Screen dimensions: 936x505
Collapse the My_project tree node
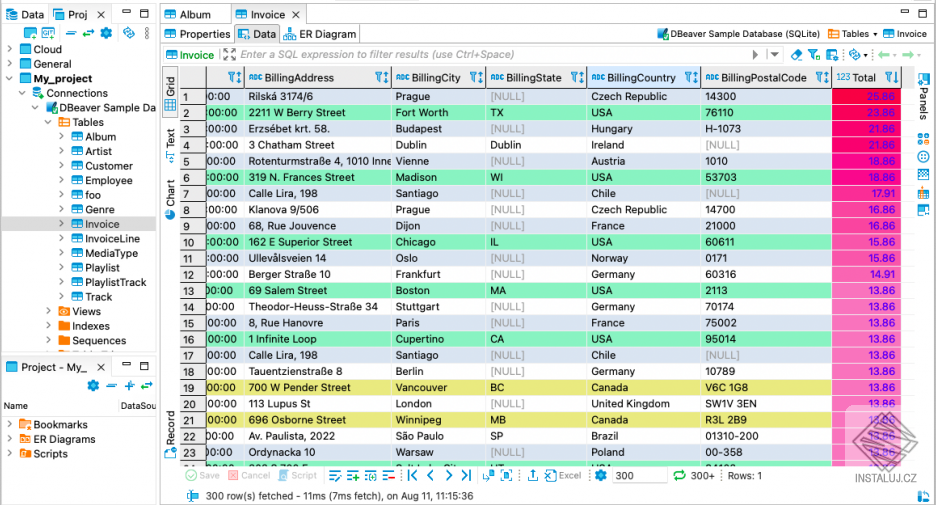click(10, 79)
